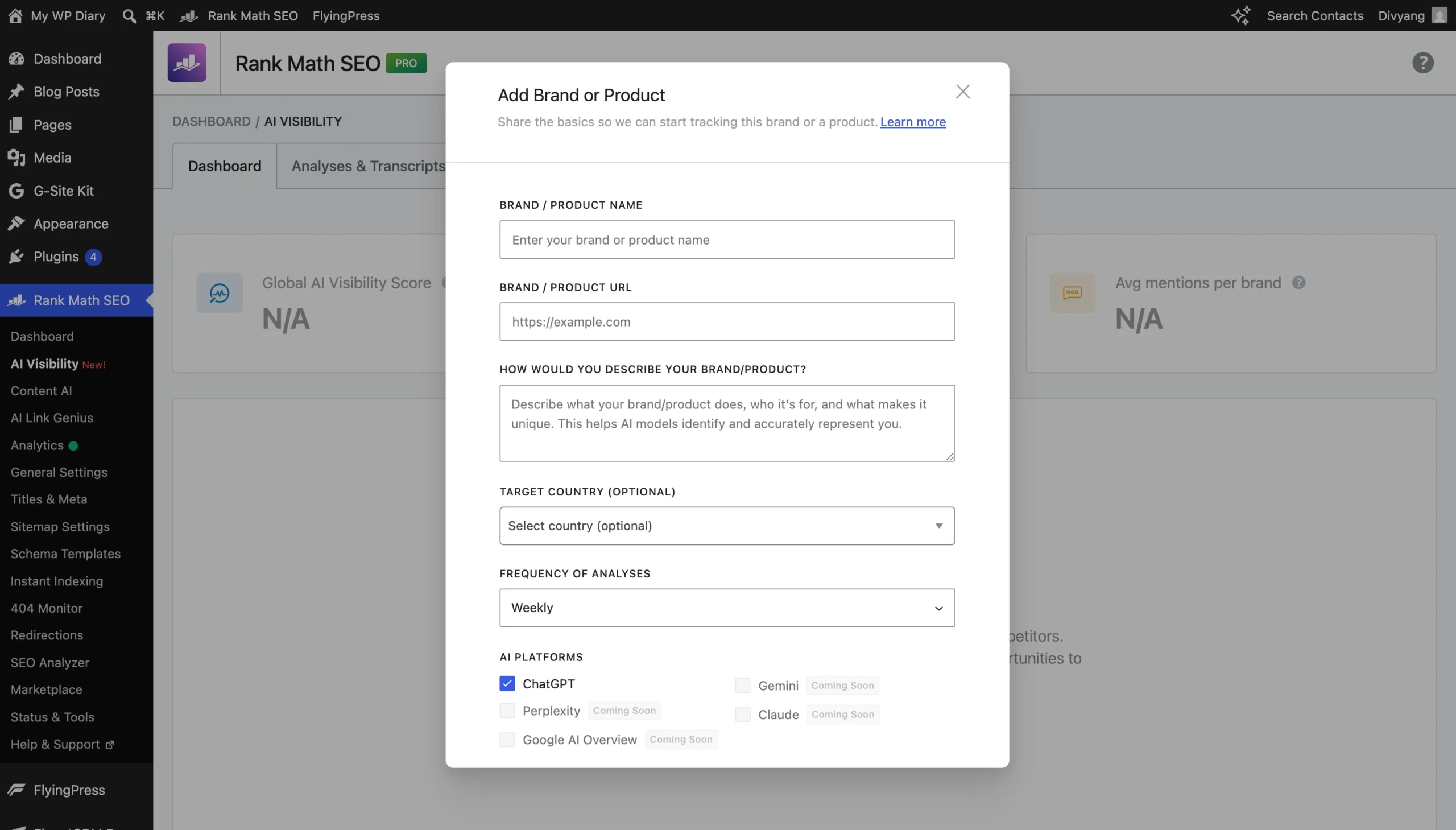Open Marketplace menu item
The width and height of the screenshot is (1456, 830).
[46, 689]
